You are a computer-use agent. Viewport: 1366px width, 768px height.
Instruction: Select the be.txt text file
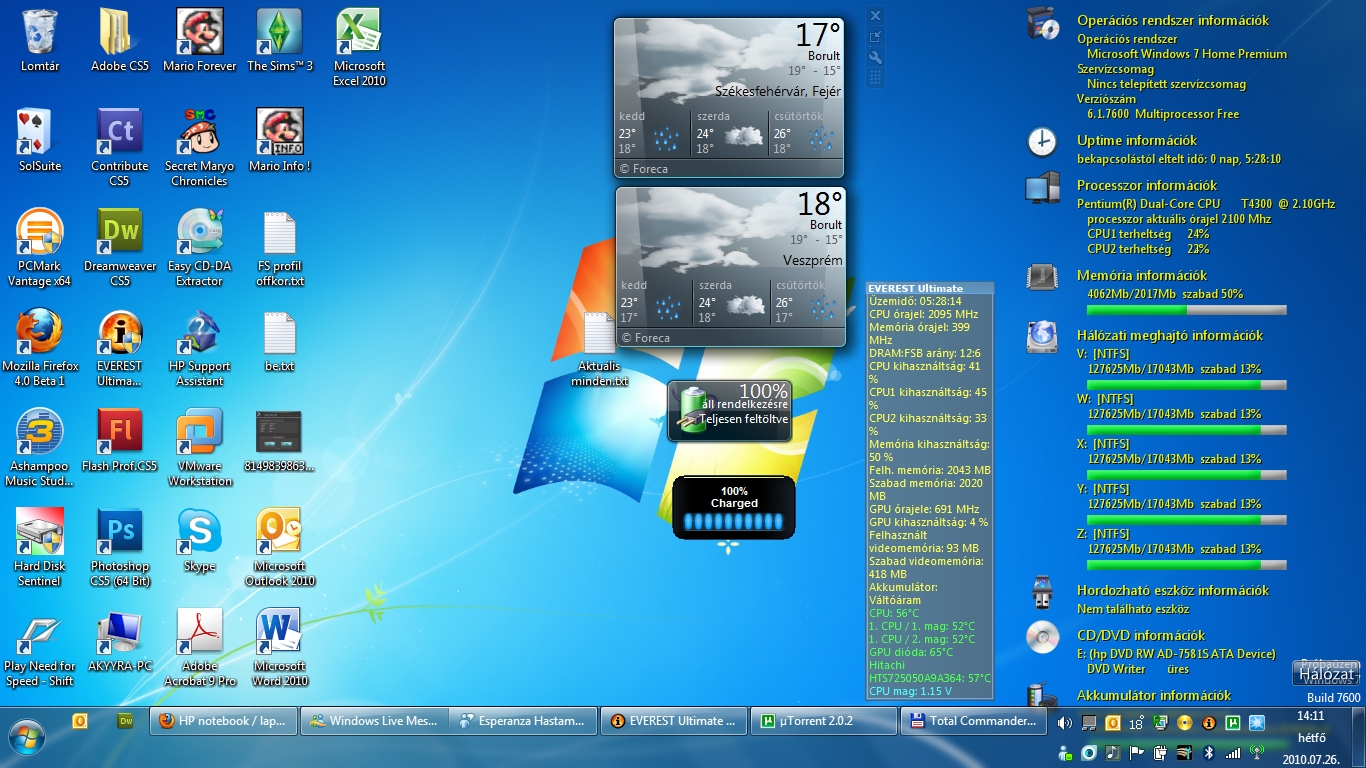tap(280, 340)
